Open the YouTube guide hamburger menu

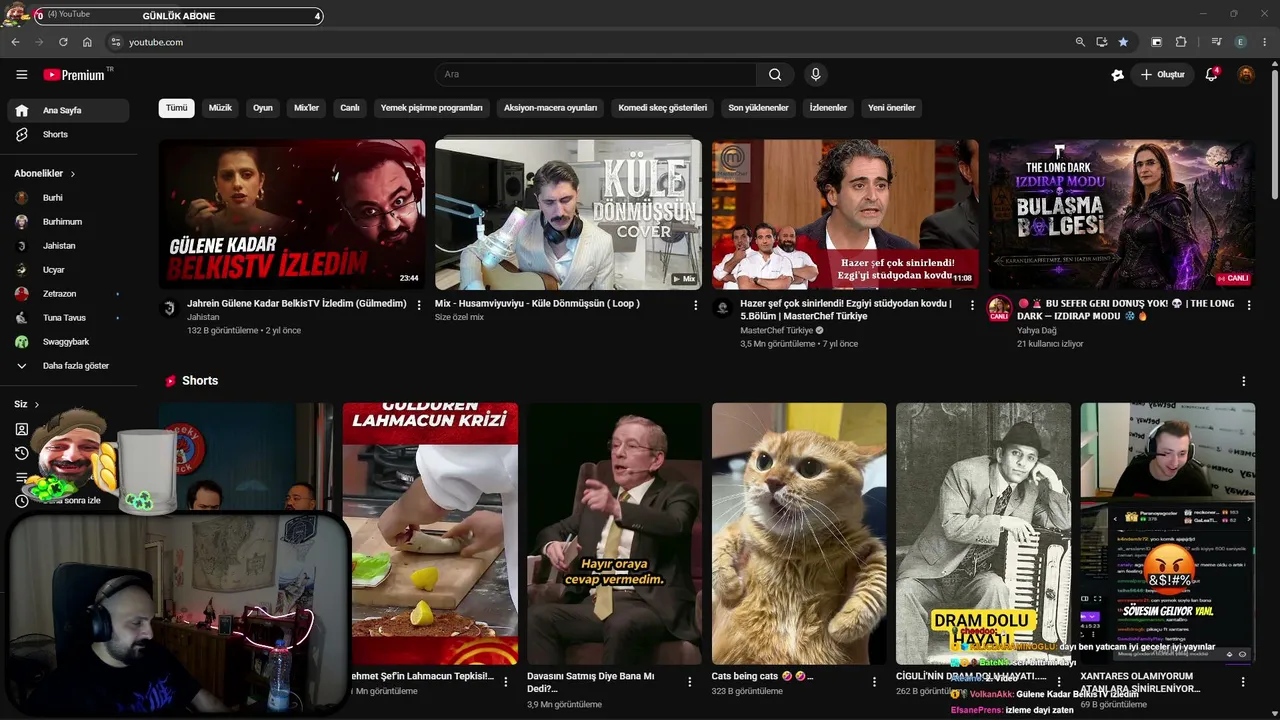pos(21,75)
